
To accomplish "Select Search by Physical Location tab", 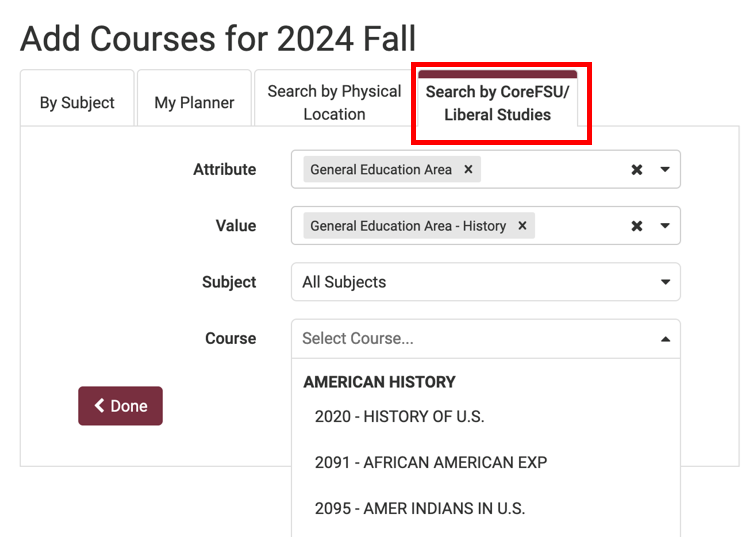I will click(x=334, y=102).
